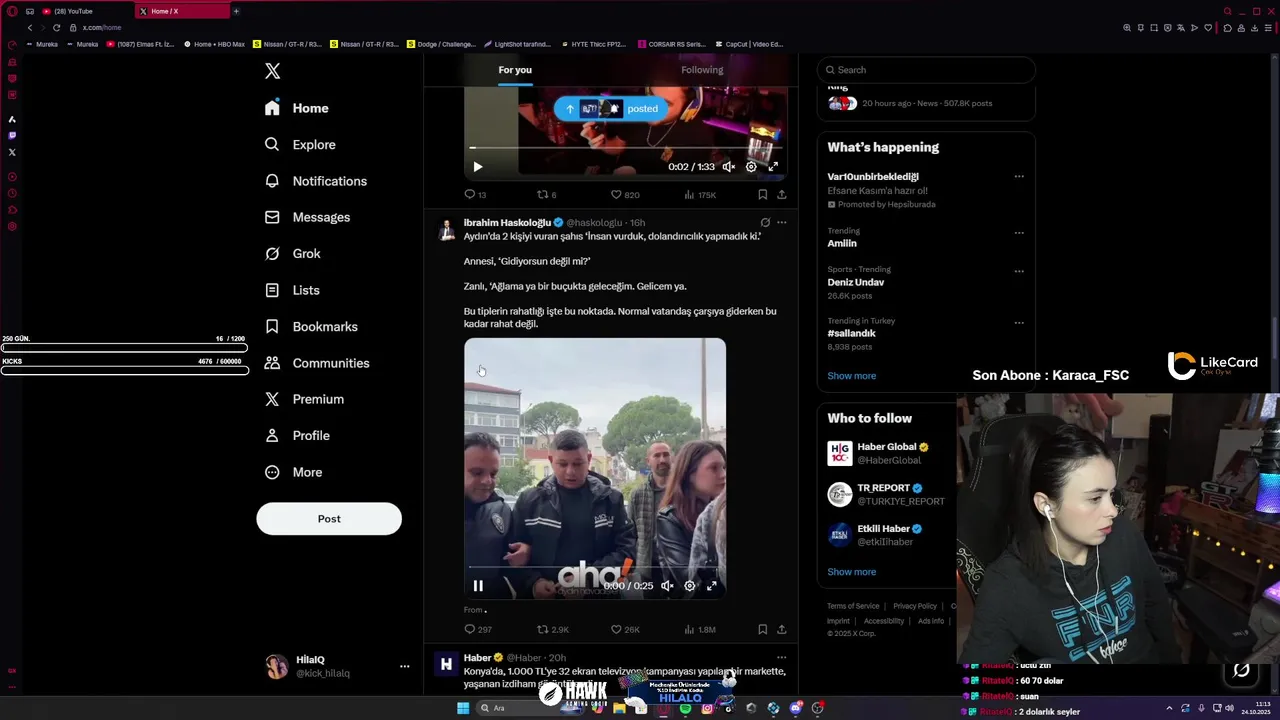Open Notifications in the sidebar

316,181
